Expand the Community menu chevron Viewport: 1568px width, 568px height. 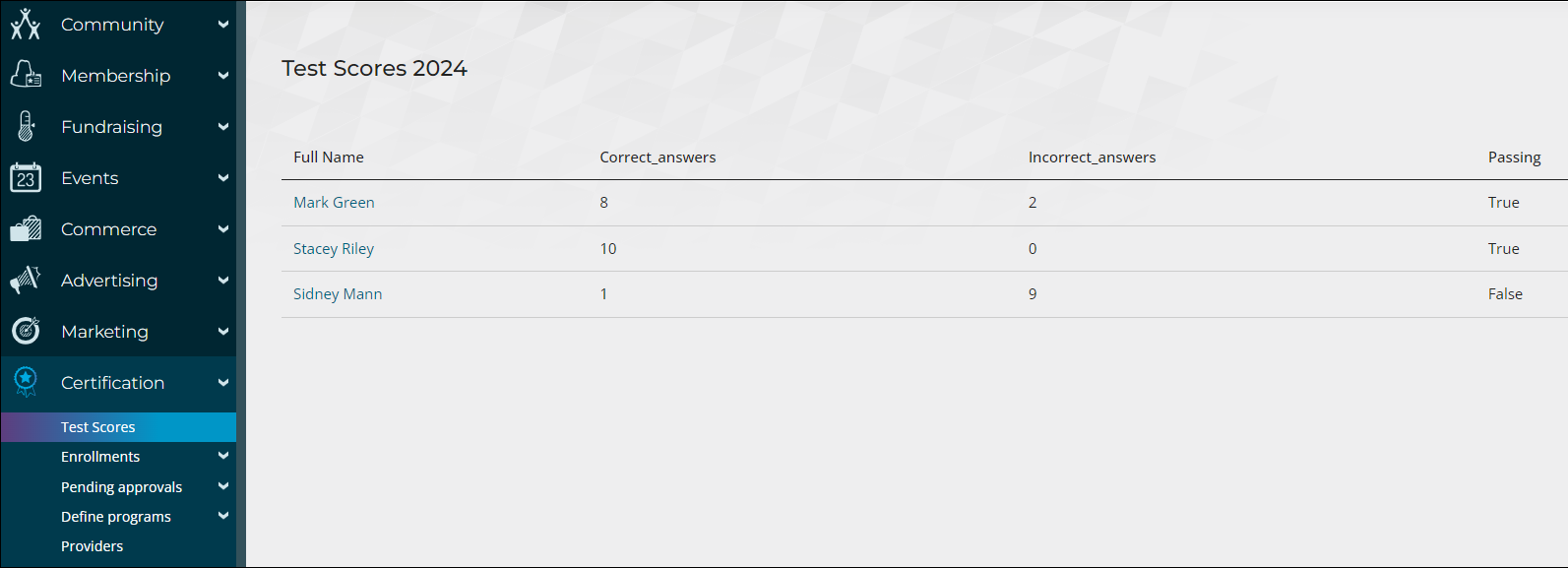click(223, 25)
